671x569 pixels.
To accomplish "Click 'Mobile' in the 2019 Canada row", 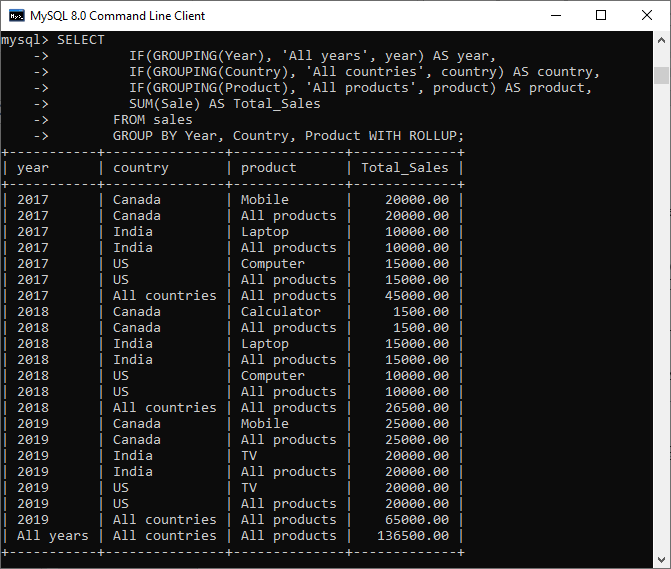I will click(x=264, y=424).
